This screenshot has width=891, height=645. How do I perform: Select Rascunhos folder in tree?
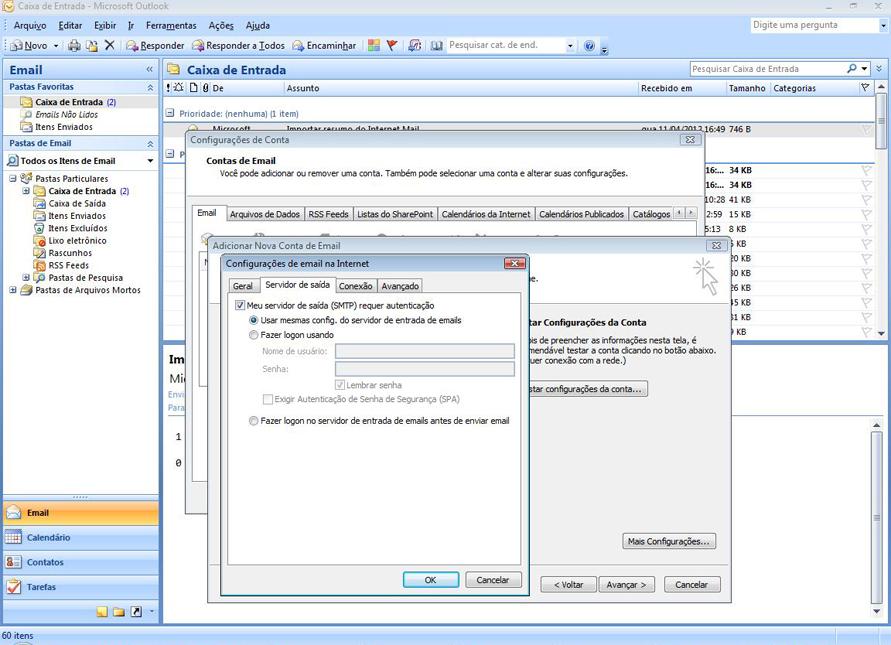tap(70, 253)
